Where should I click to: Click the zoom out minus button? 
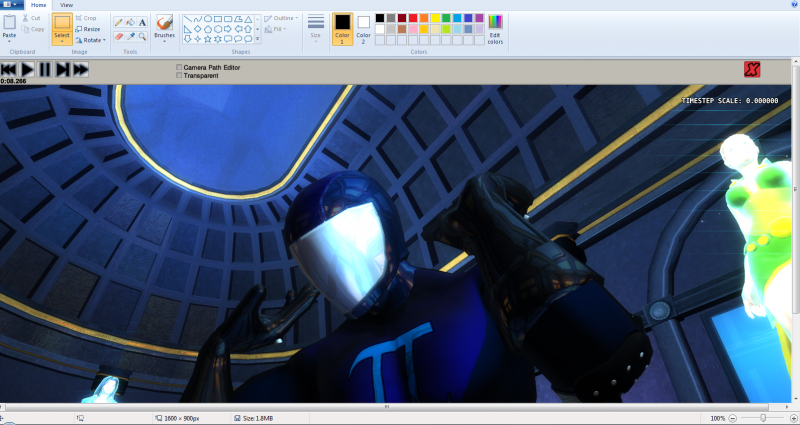point(733,418)
